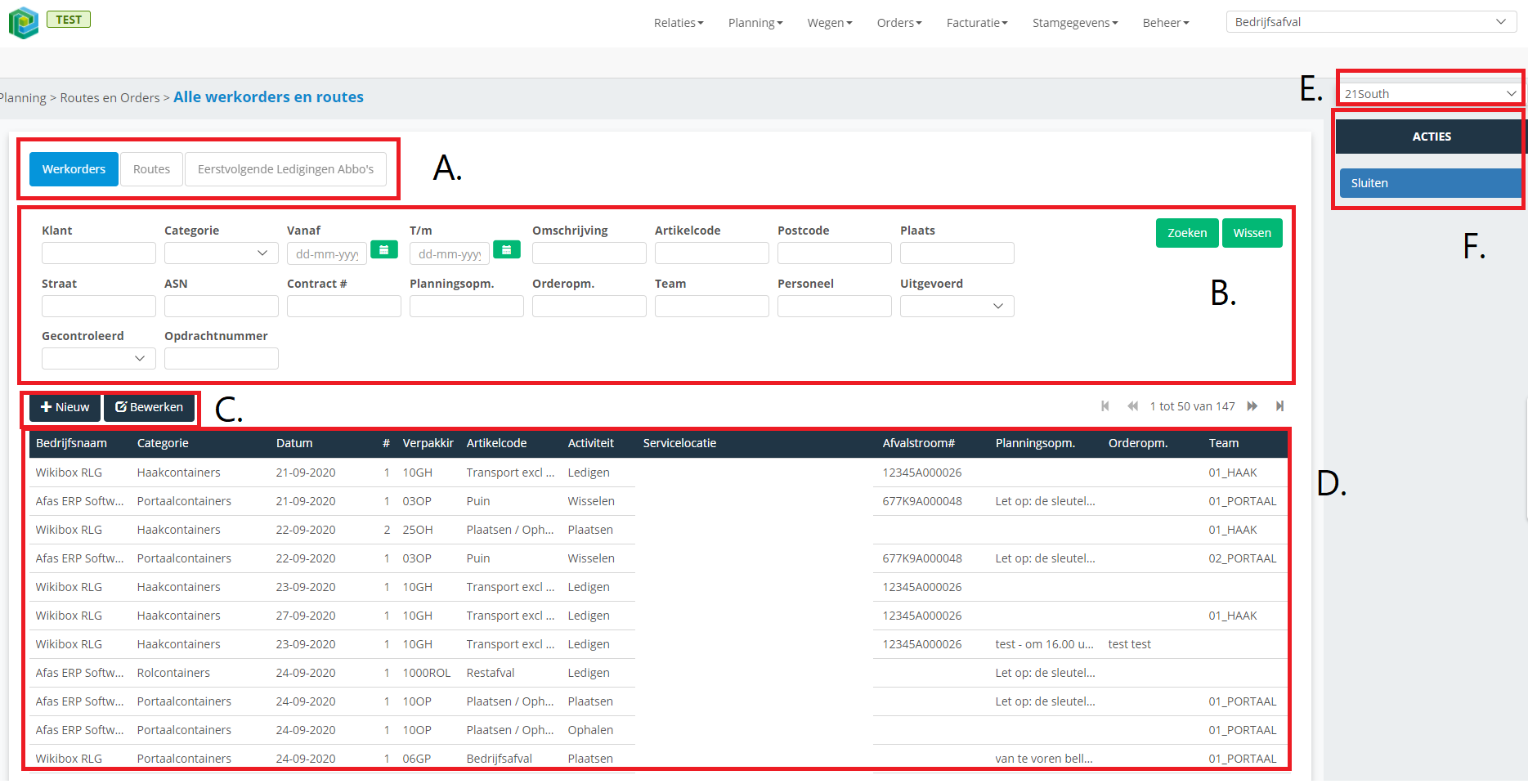Viewport: 1528px width, 784px height.
Task: Select the 'van te voren bell...' cell
Action: 1043,759
